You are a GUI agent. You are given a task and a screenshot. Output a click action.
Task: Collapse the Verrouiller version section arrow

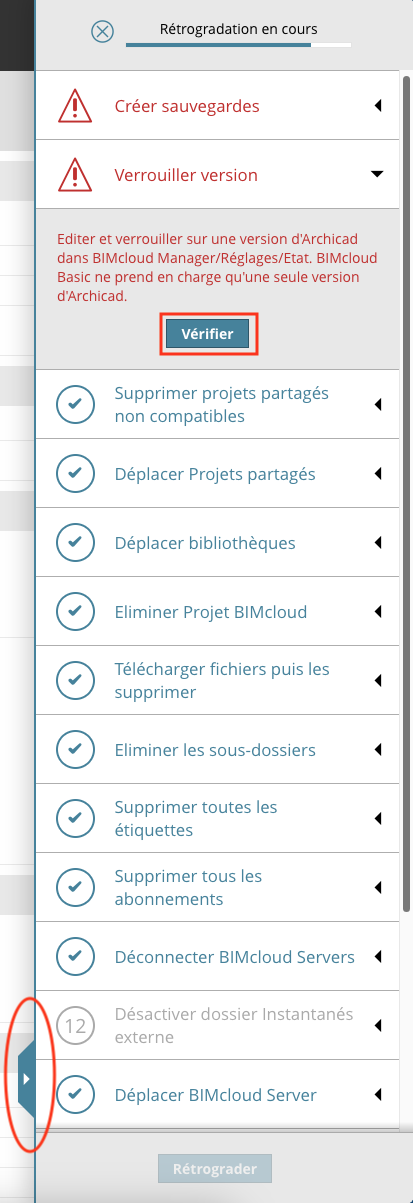click(x=377, y=174)
